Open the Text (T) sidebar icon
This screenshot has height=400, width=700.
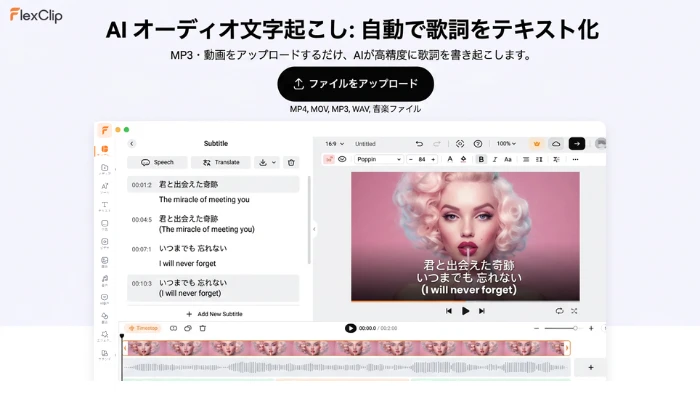[104, 205]
